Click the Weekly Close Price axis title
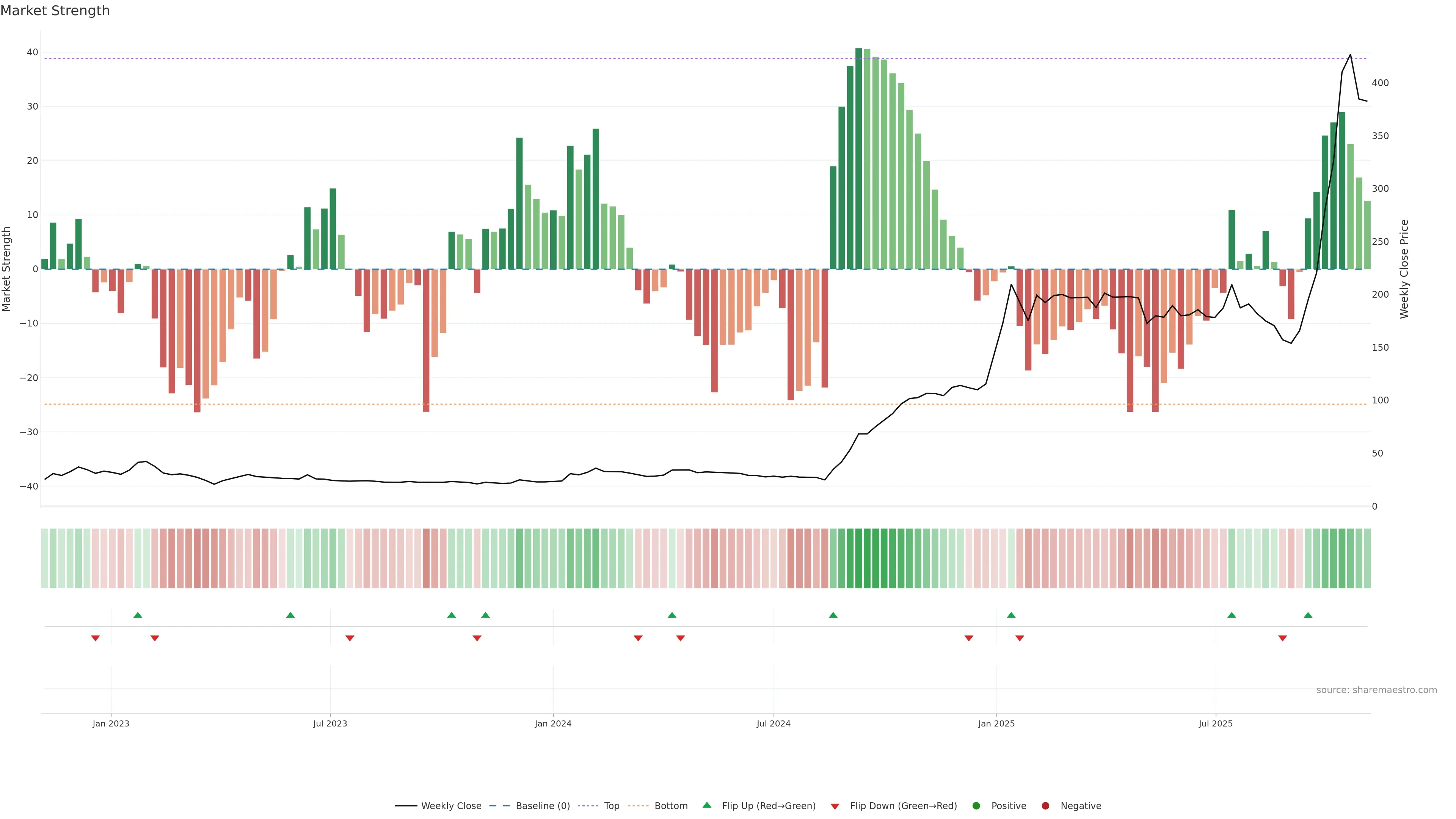The width and height of the screenshot is (1456, 819). click(x=1404, y=269)
